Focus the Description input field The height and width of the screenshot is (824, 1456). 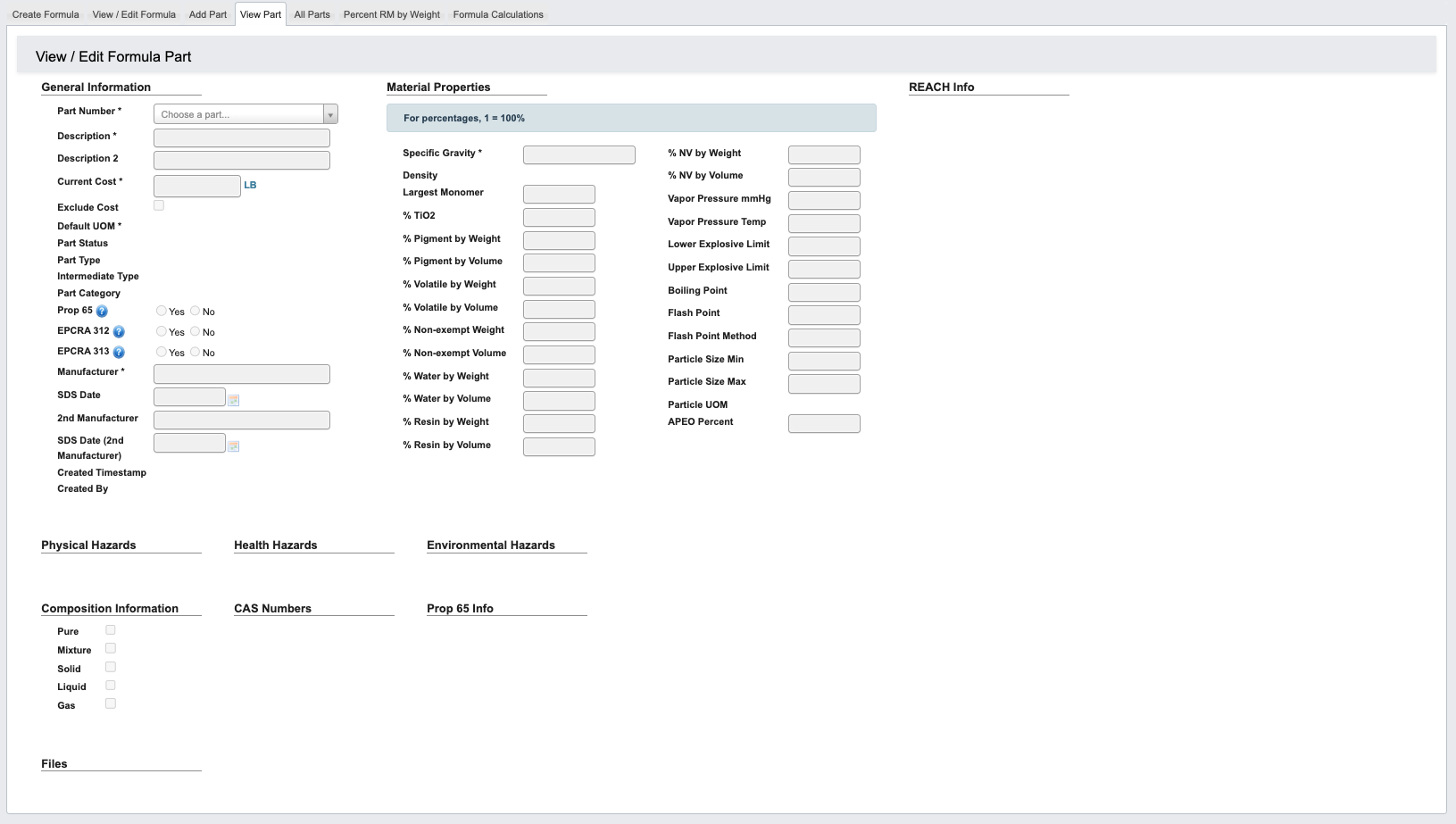tap(242, 137)
